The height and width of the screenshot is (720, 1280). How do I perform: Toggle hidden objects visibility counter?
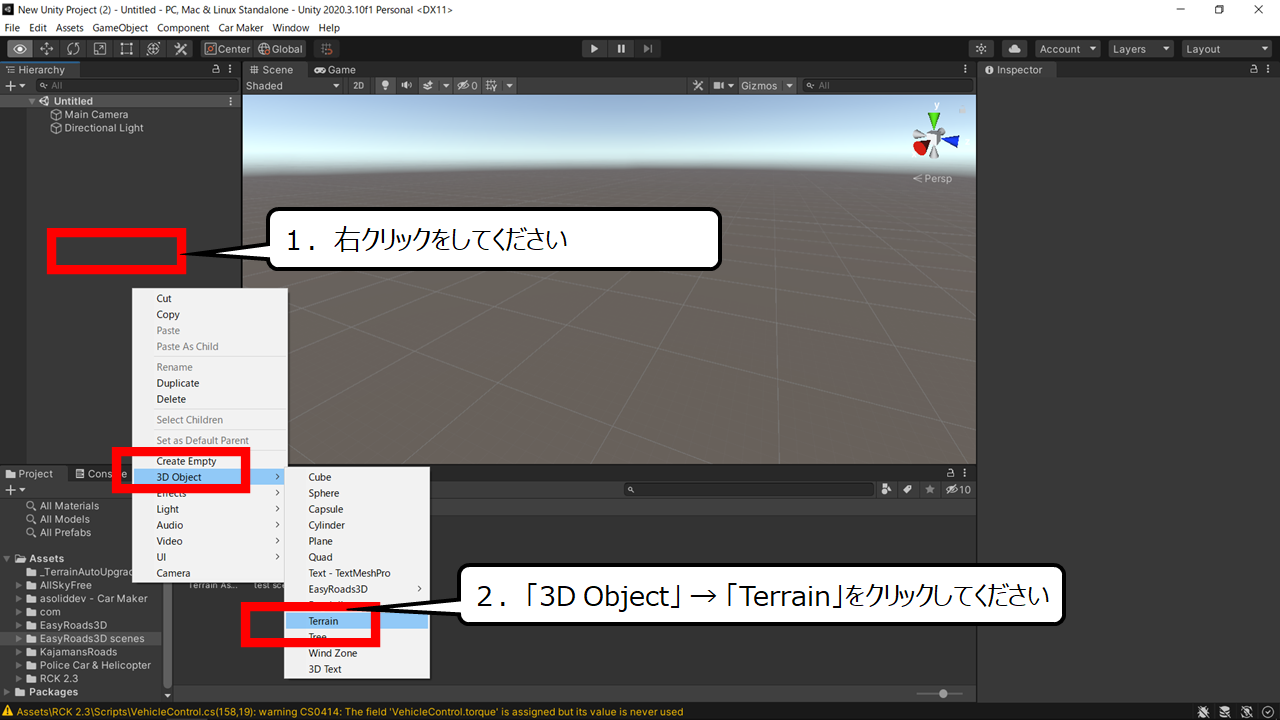pos(467,86)
